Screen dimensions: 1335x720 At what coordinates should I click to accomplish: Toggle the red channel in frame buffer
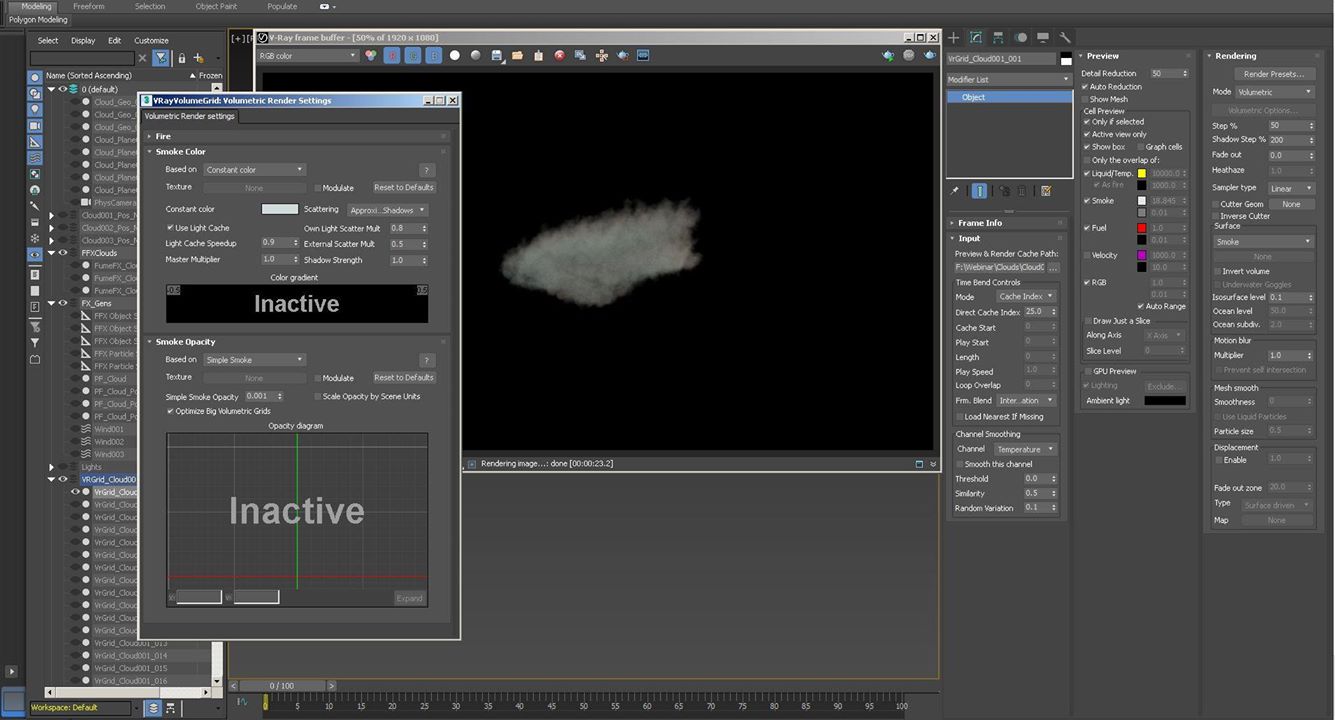tap(392, 56)
